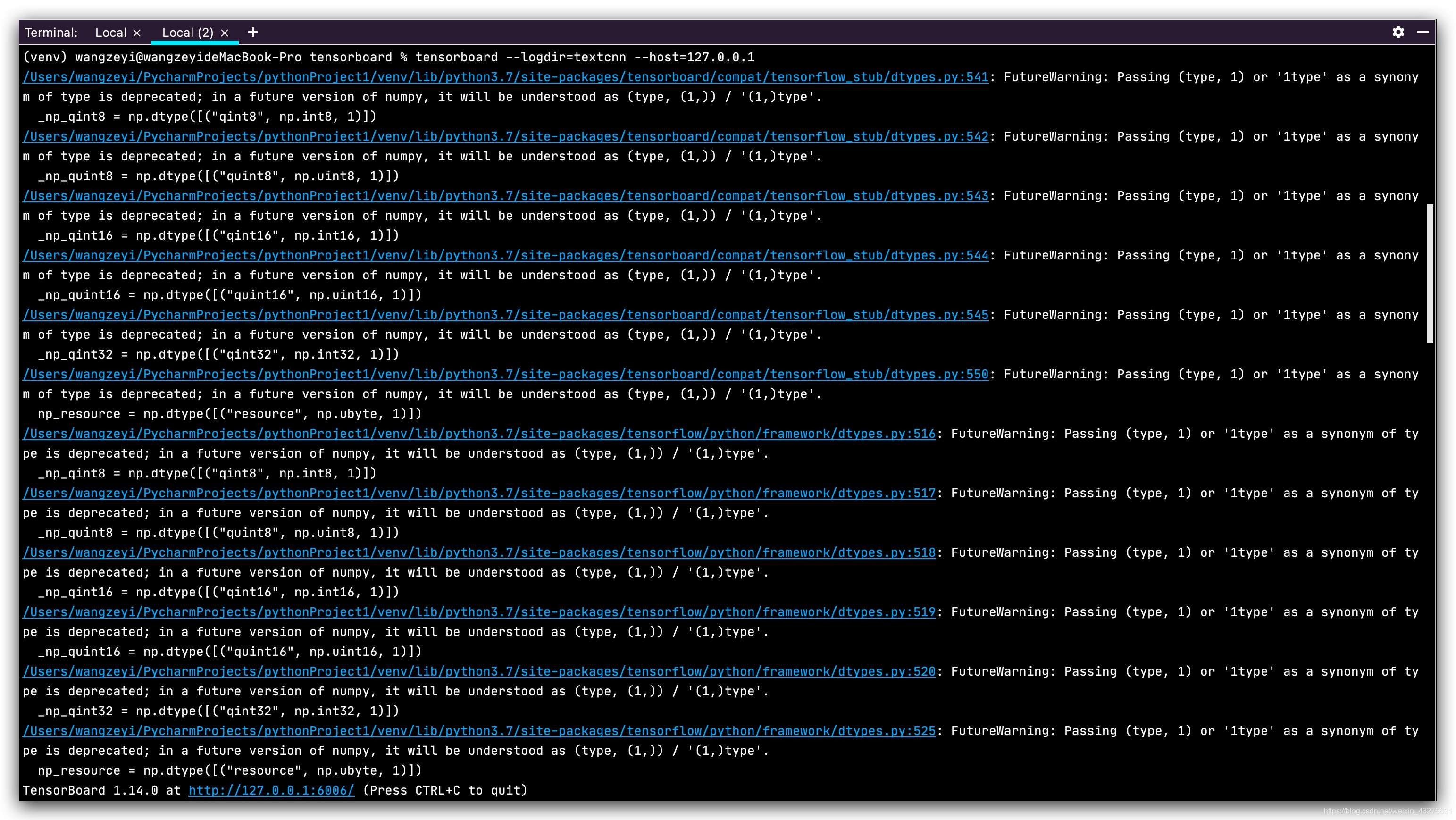This screenshot has width=1456, height=820.
Task: Switch to the Local tab
Action: click(x=111, y=33)
